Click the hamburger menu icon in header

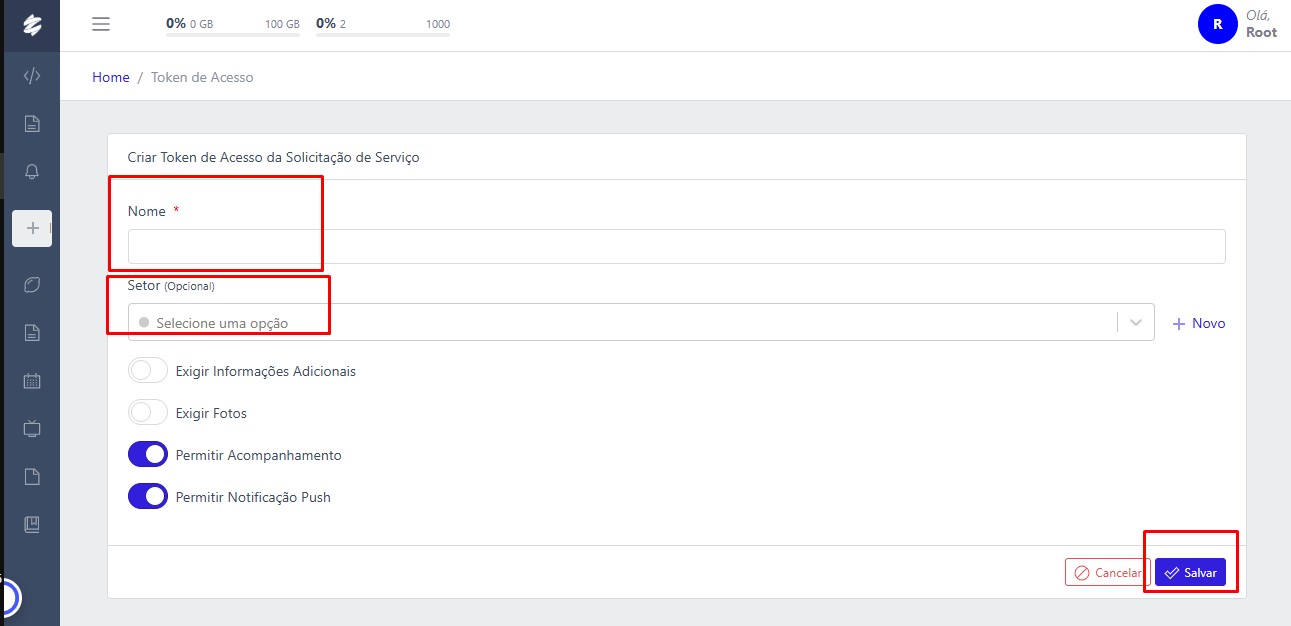(x=101, y=24)
